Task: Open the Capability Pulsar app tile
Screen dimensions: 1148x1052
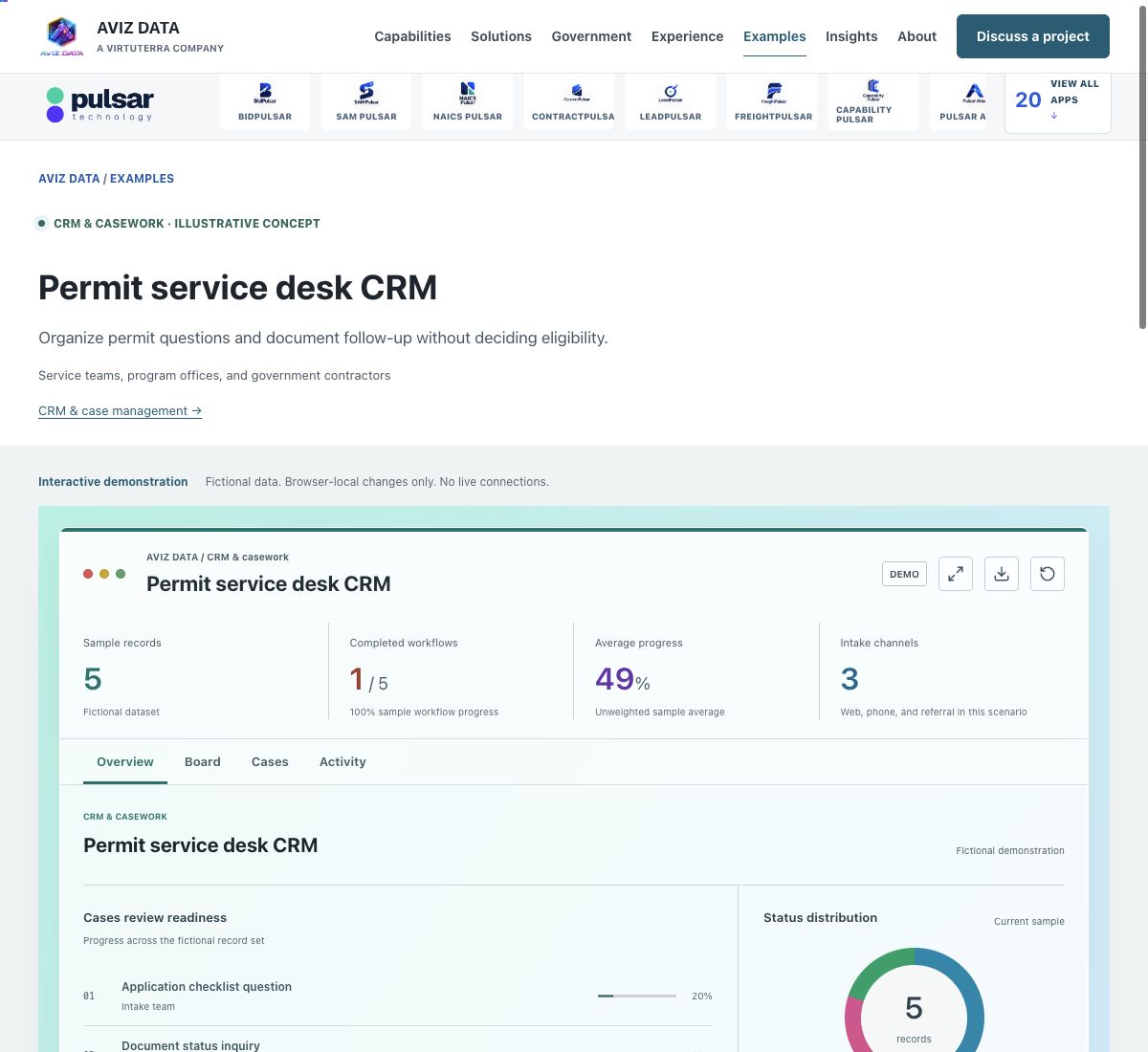Action: [x=873, y=102]
